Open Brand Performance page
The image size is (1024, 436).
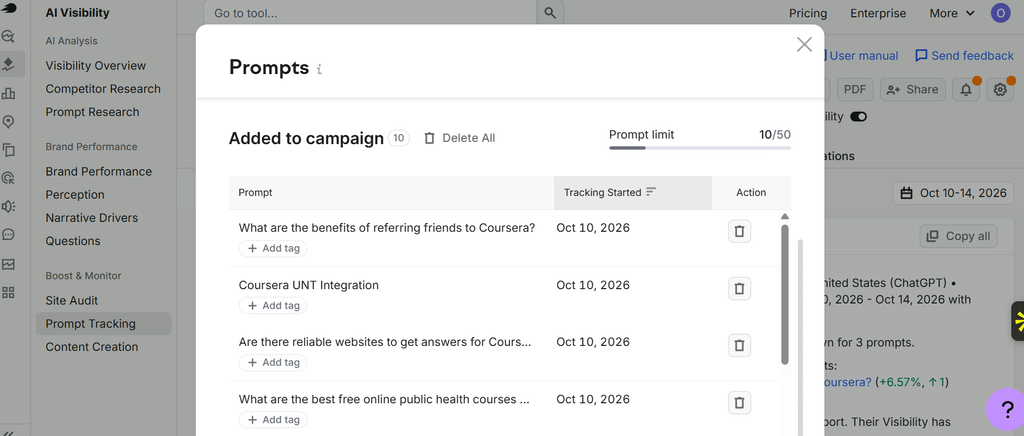click(x=99, y=172)
